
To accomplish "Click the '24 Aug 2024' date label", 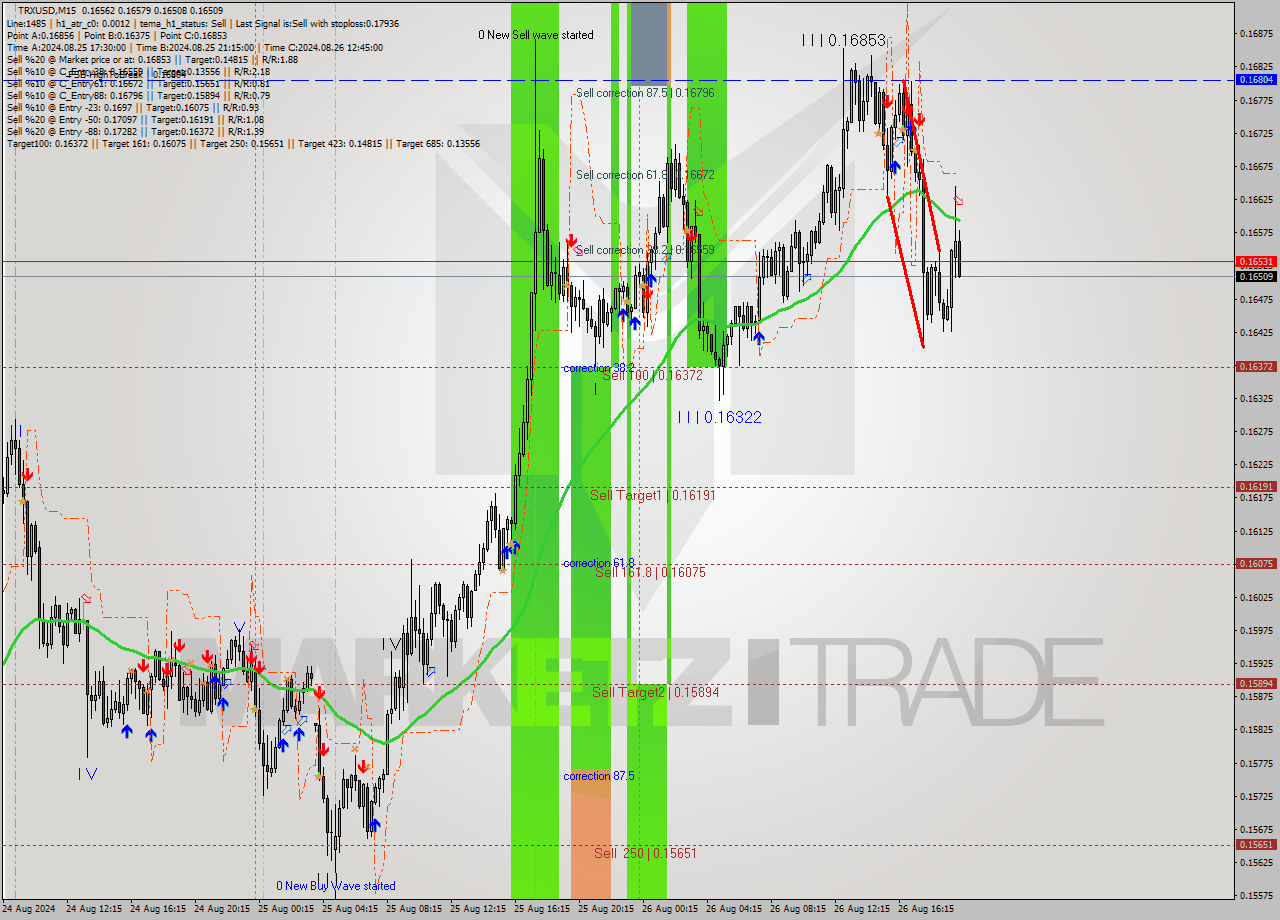I will click(29, 910).
